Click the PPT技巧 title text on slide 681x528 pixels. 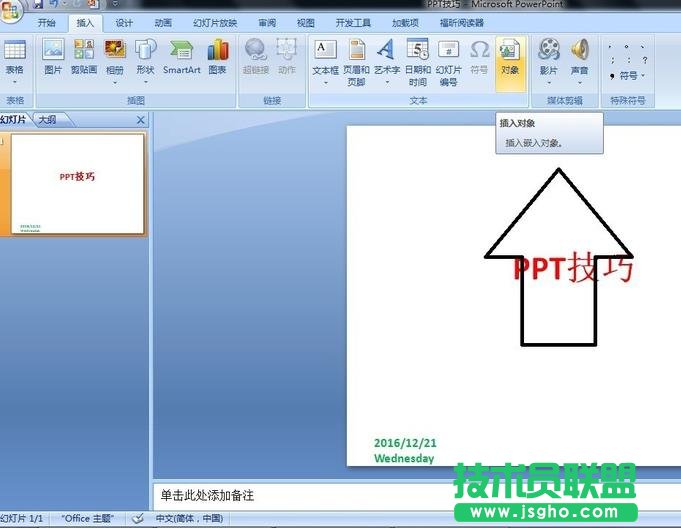coord(573,268)
